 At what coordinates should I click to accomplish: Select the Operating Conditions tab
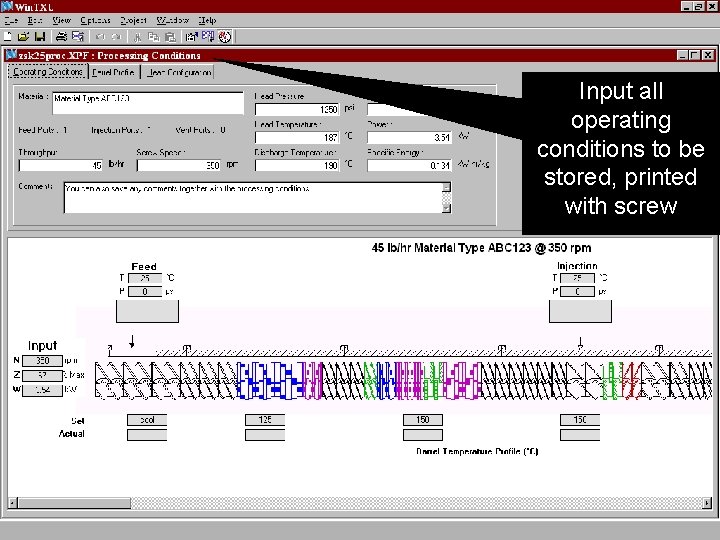click(48, 72)
